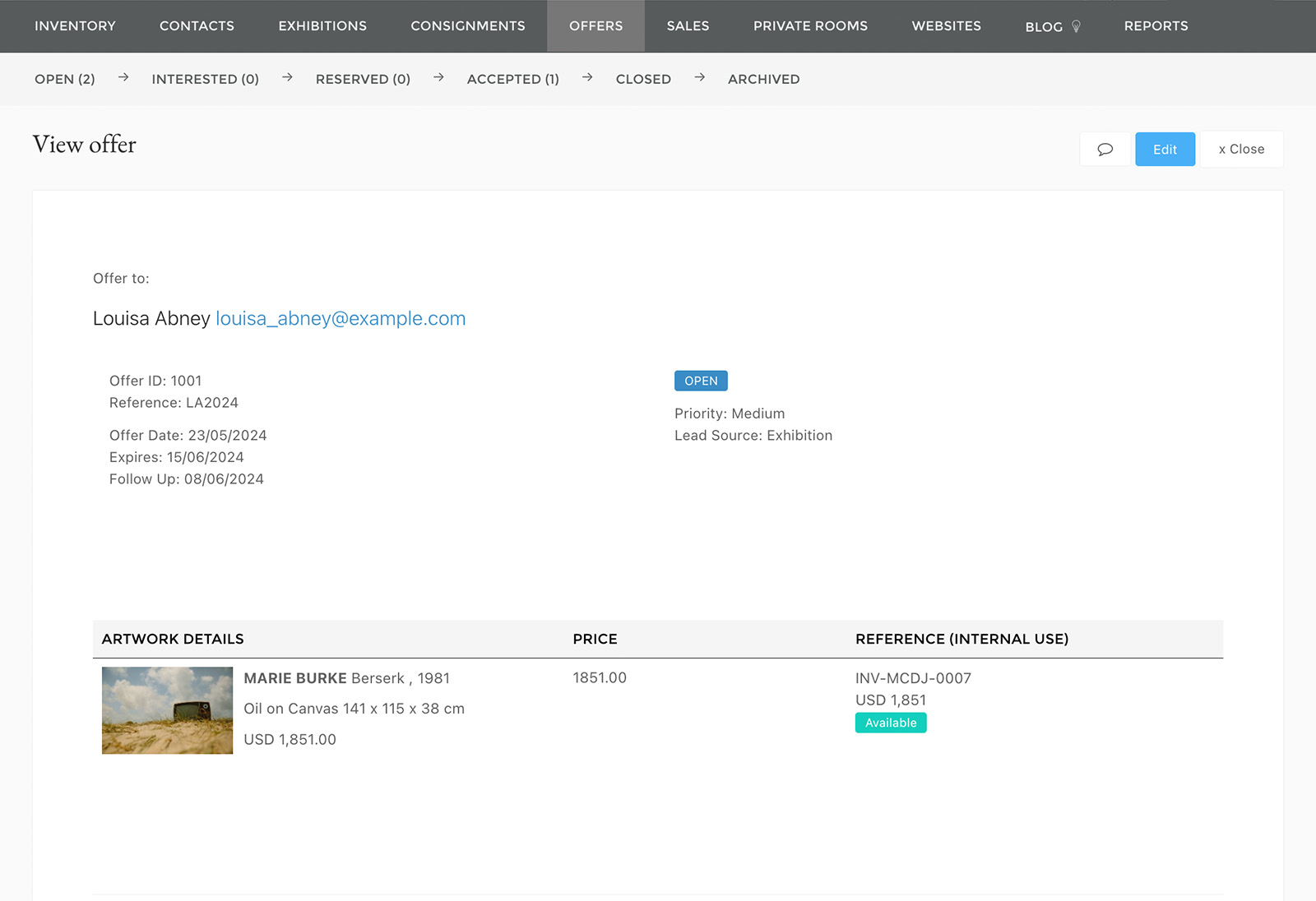Go to the Contacts section
Image resolution: width=1316 pixels, height=901 pixels.
tap(197, 26)
